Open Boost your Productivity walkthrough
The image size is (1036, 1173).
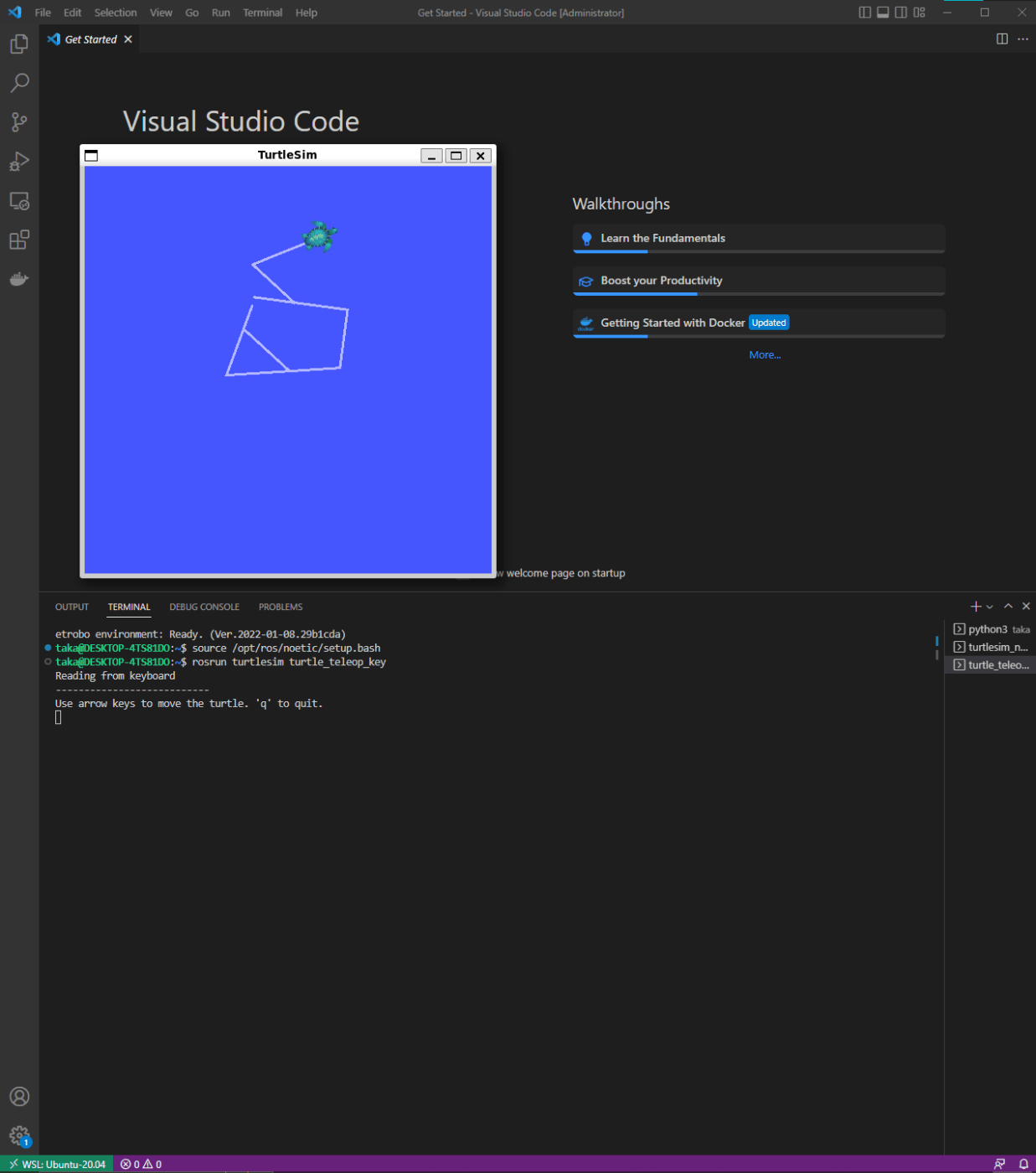point(759,281)
